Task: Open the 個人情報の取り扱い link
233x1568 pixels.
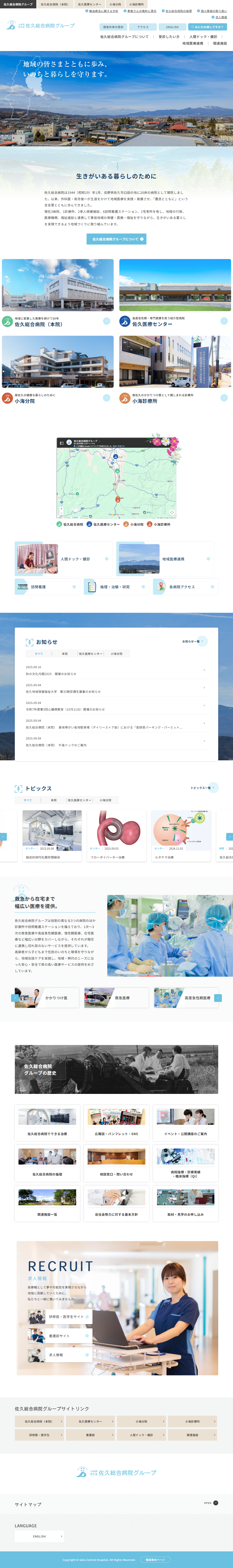Action: tap(212, 11)
